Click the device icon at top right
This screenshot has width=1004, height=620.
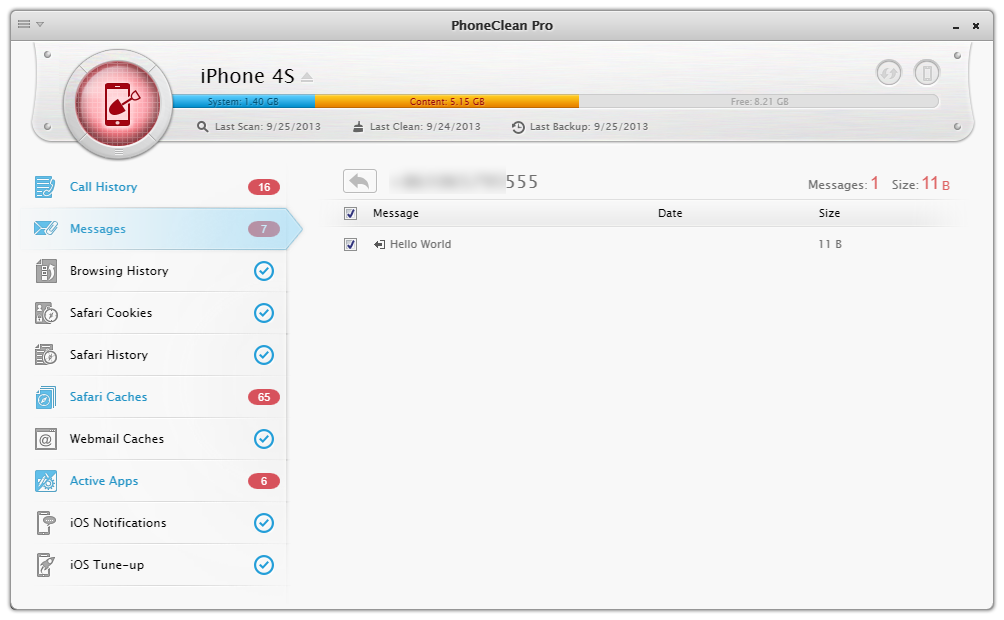pyautogui.click(x=927, y=72)
